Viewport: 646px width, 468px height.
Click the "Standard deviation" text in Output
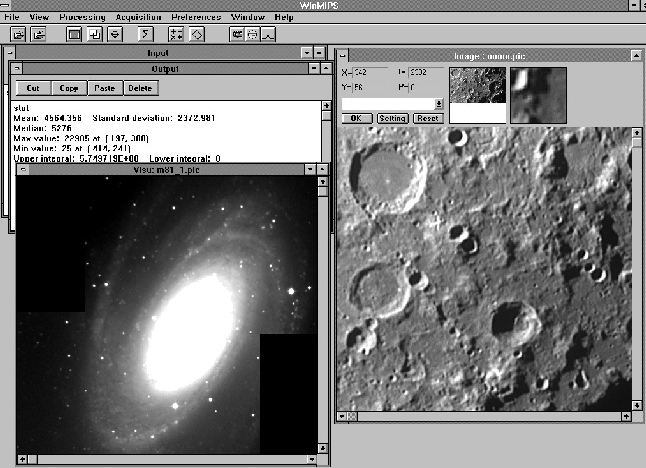[154, 118]
